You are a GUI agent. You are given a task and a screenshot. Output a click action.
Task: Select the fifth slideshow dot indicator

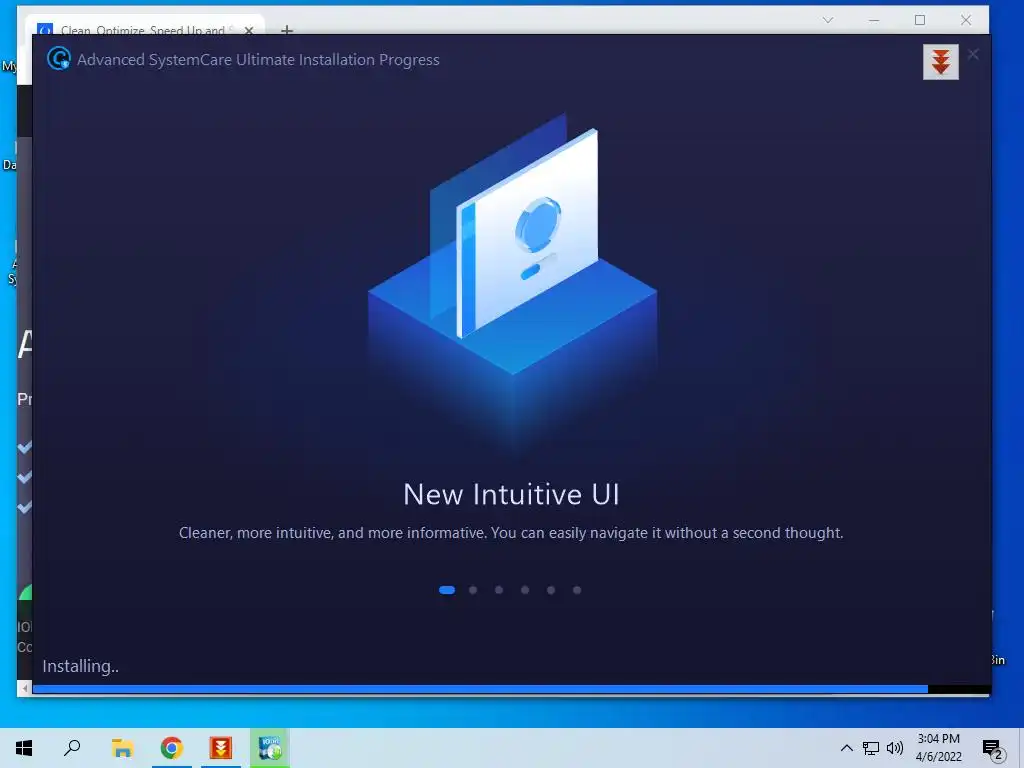(x=551, y=590)
